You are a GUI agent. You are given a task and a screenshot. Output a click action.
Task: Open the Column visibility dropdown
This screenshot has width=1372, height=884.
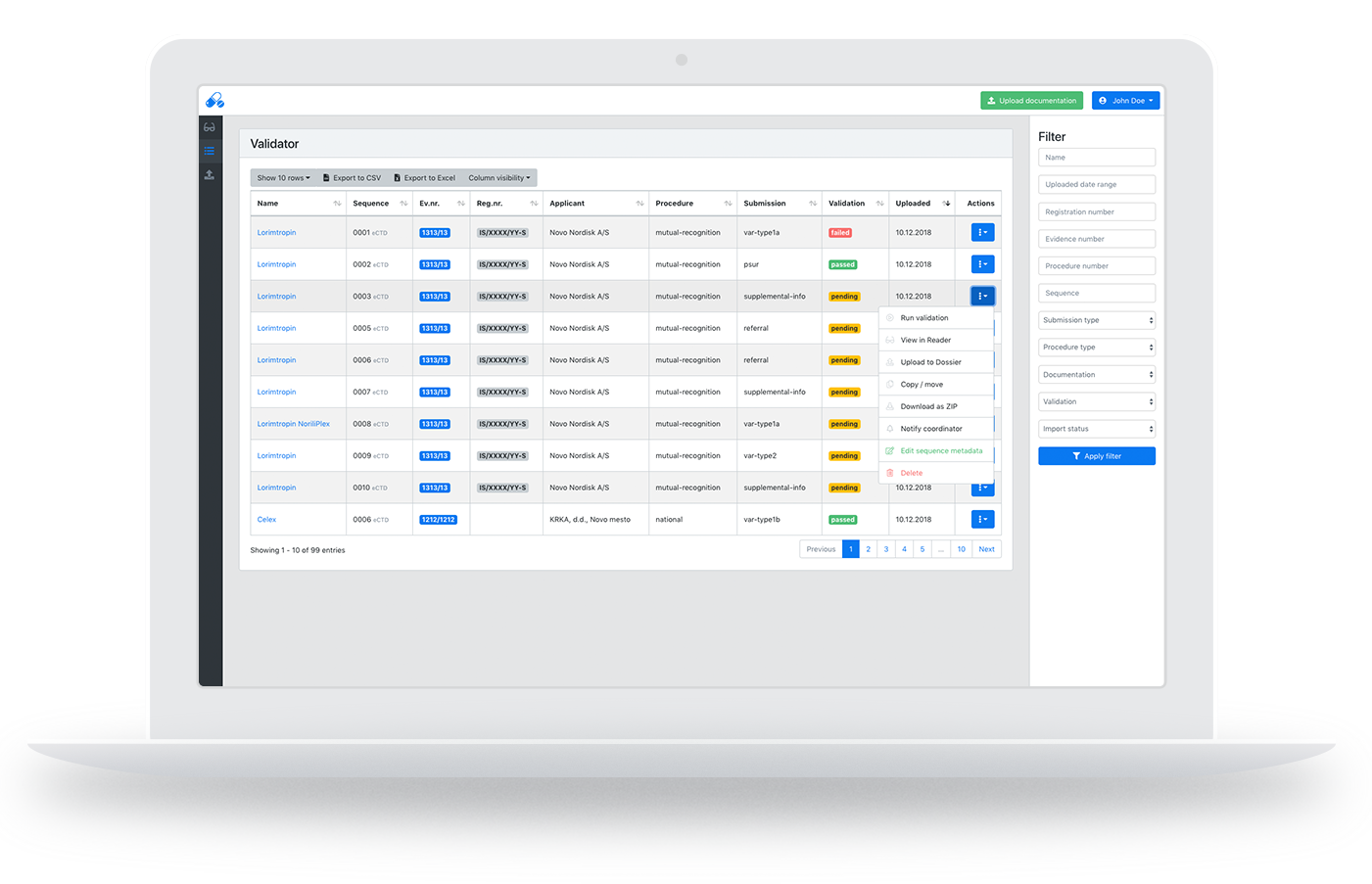pyautogui.click(x=498, y=178)
